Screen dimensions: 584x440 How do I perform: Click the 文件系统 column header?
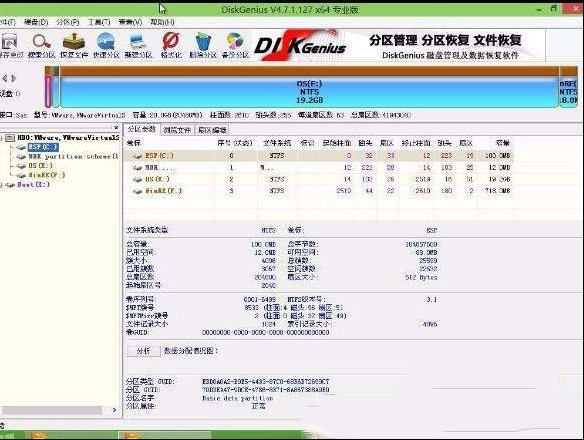(x=277, y=143)
